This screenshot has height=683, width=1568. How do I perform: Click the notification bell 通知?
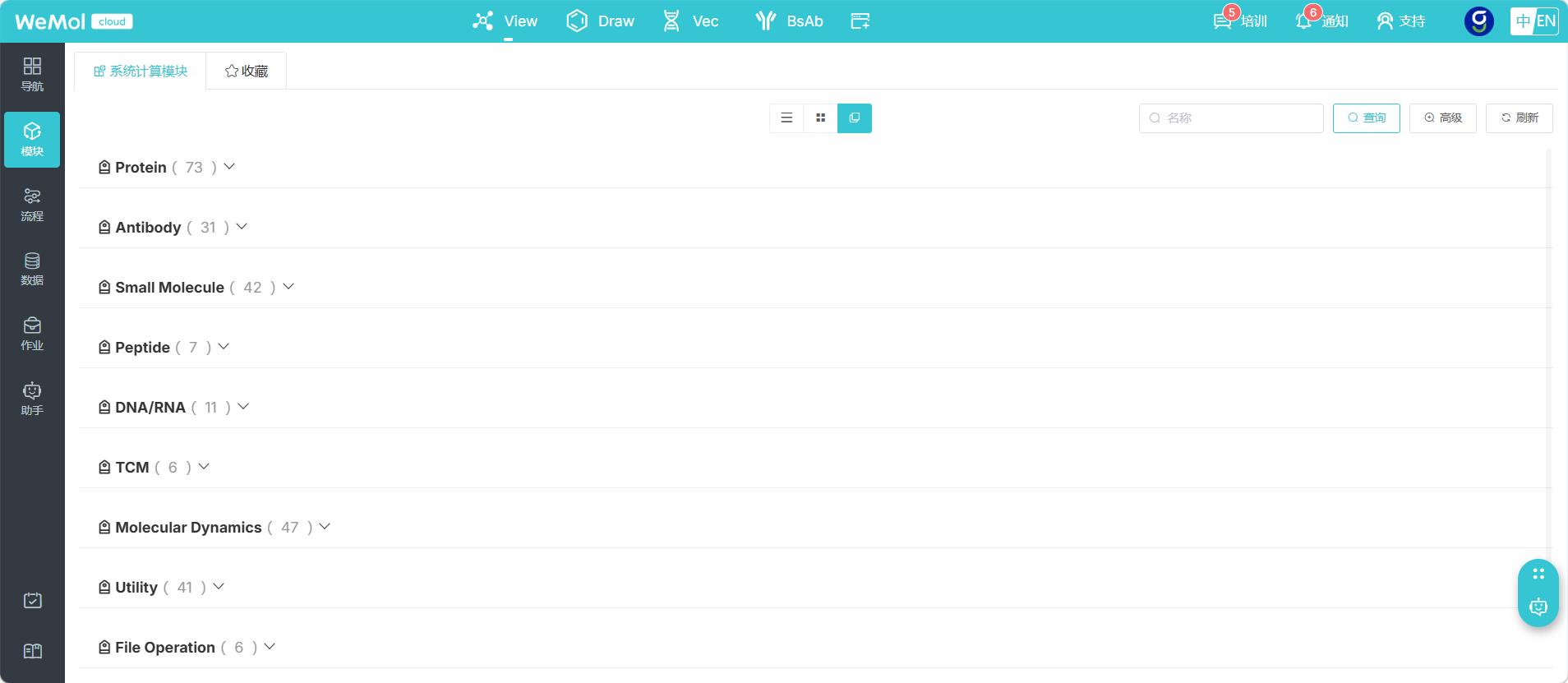[x=1321, y=21]
